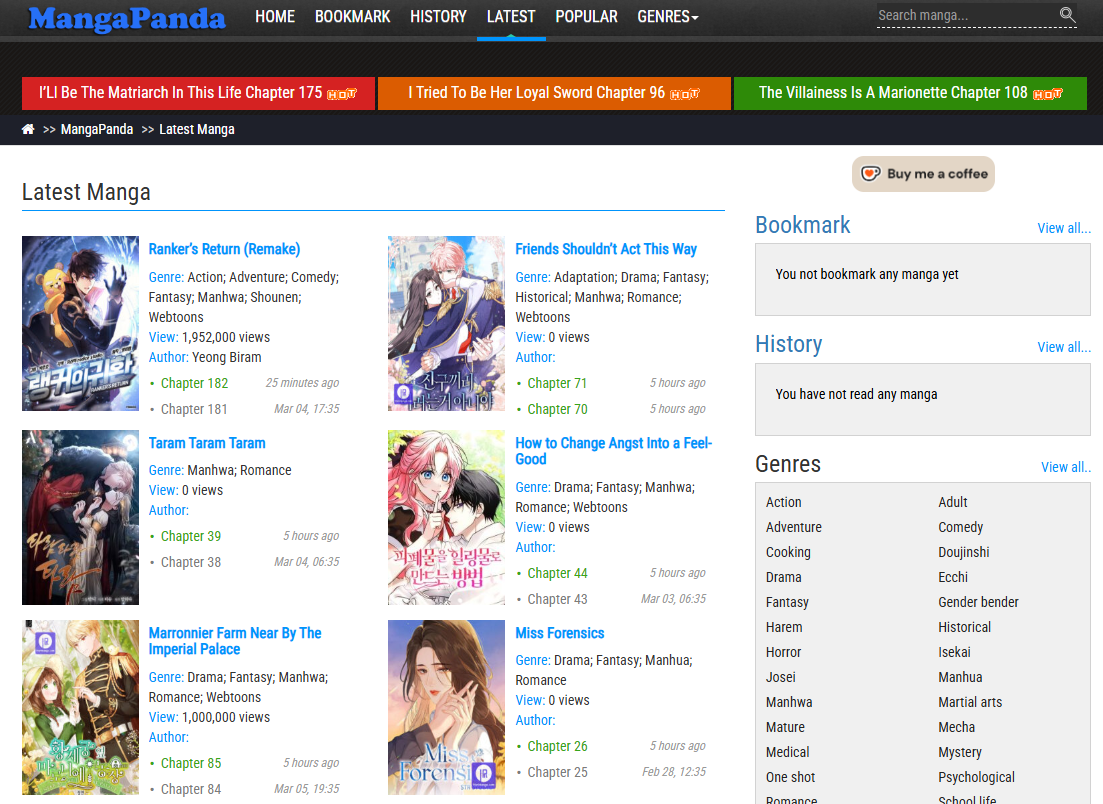View all bookmarks

point(1063,228)
